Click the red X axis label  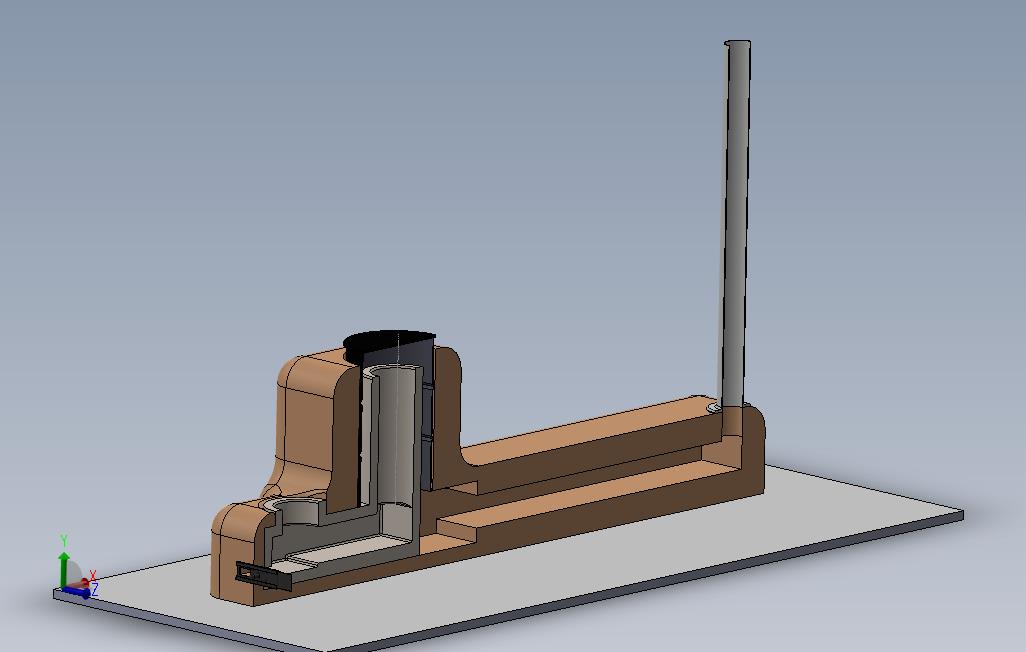[93, 575]
